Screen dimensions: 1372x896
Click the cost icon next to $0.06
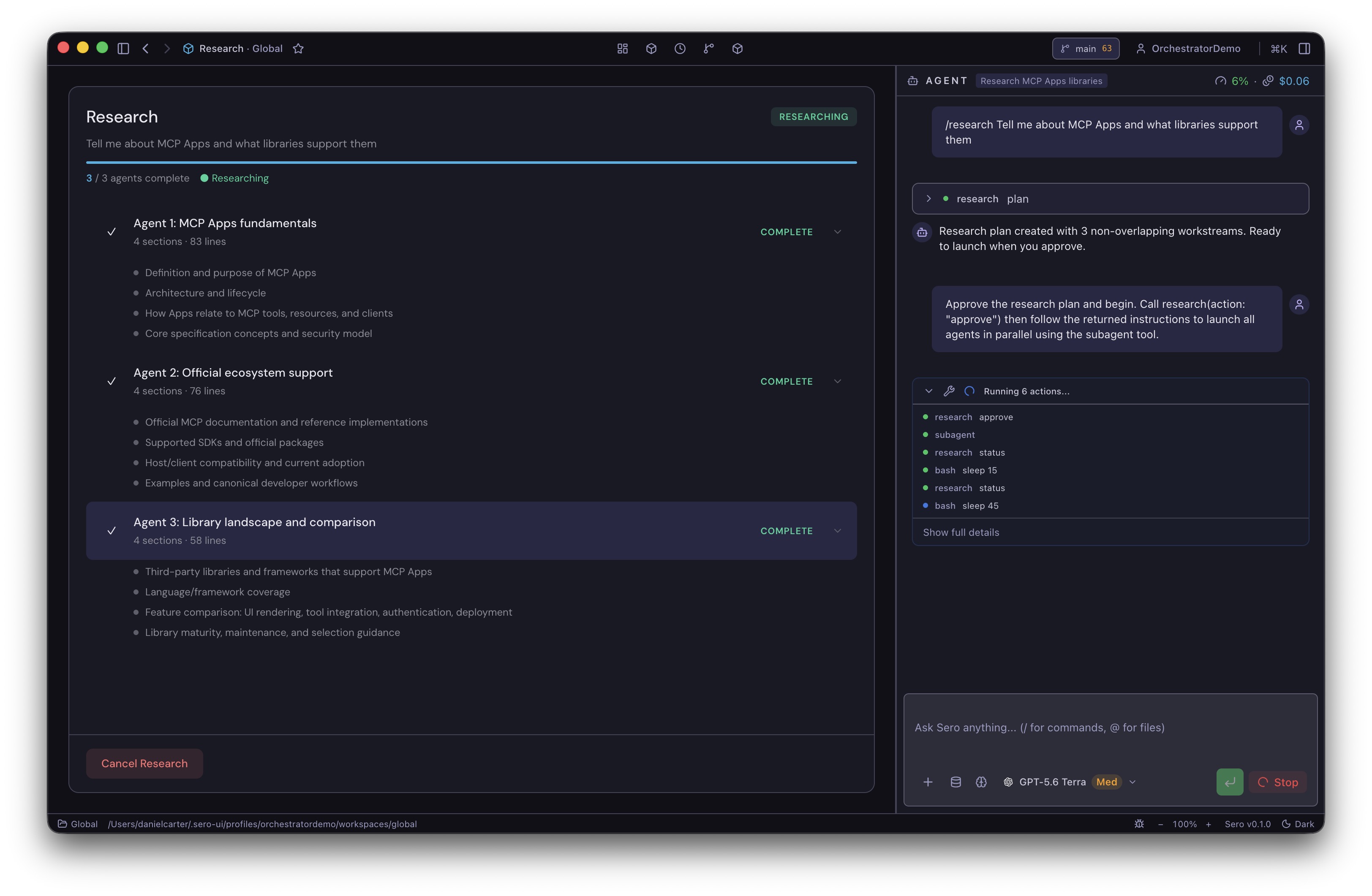click(x=1268, y=81)
